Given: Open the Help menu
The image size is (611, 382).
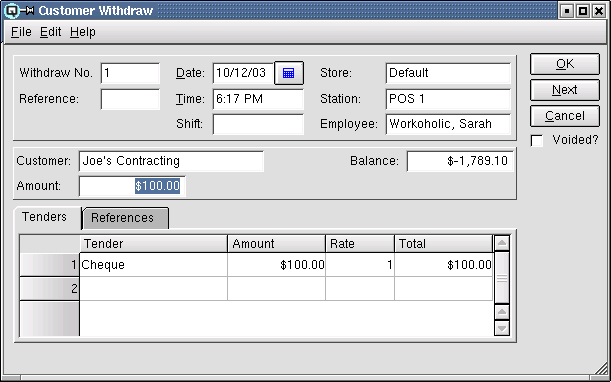Looking at the screenshot, I should coord(83,32).
